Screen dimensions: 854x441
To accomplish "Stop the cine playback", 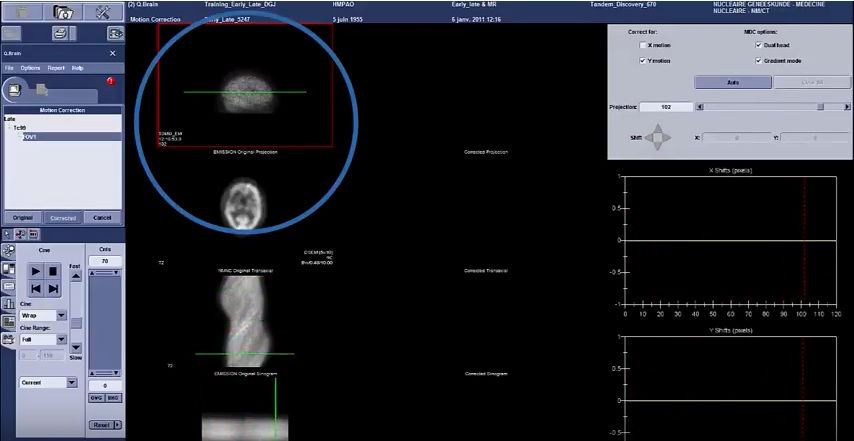I will click(53, 271).
